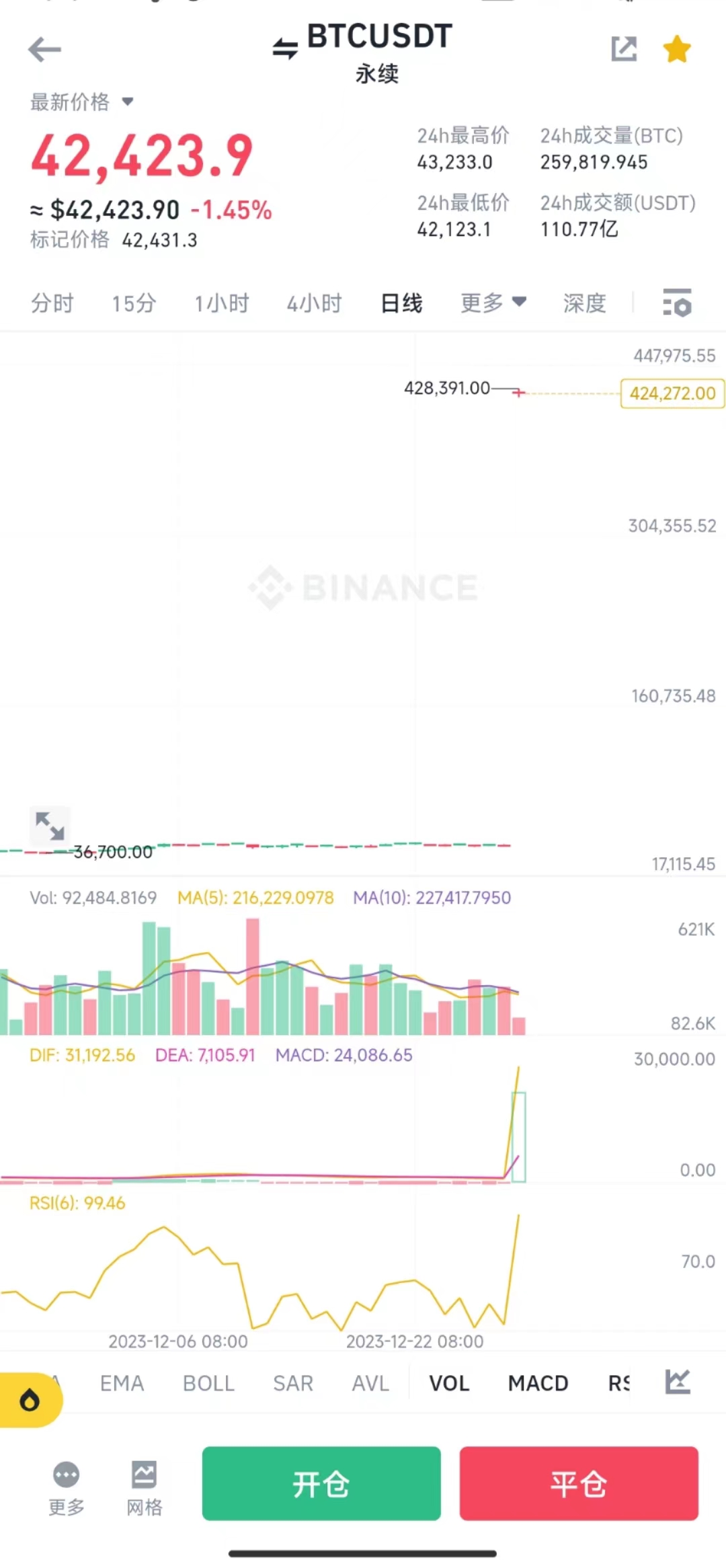Toggle the yellow favorite star

pyautogui.click(x=676, y=49)
